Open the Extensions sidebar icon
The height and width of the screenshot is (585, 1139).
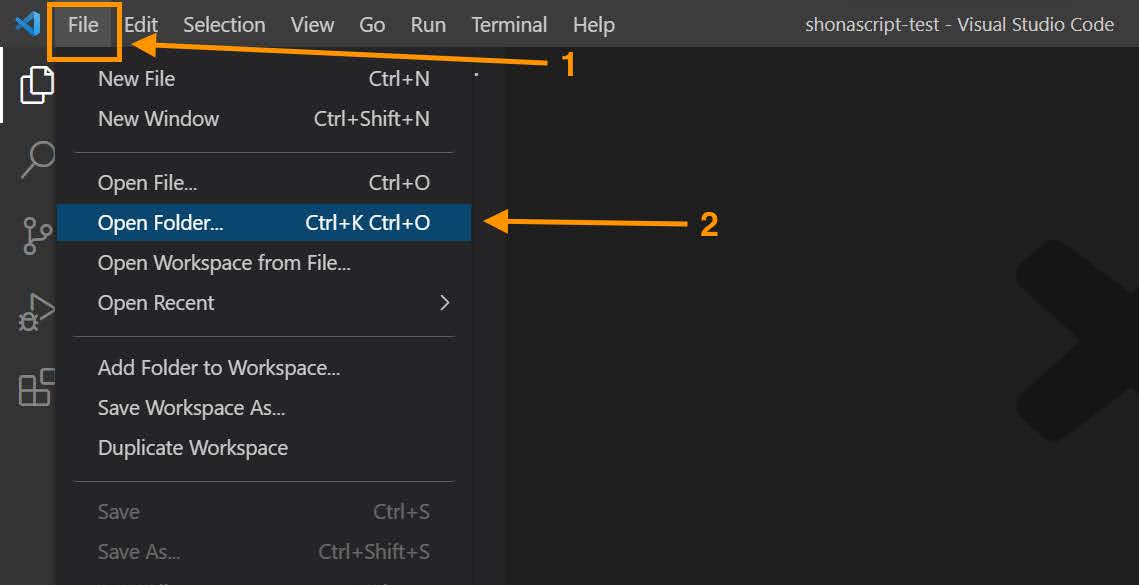pyautogui.click(x=37, y=387)
